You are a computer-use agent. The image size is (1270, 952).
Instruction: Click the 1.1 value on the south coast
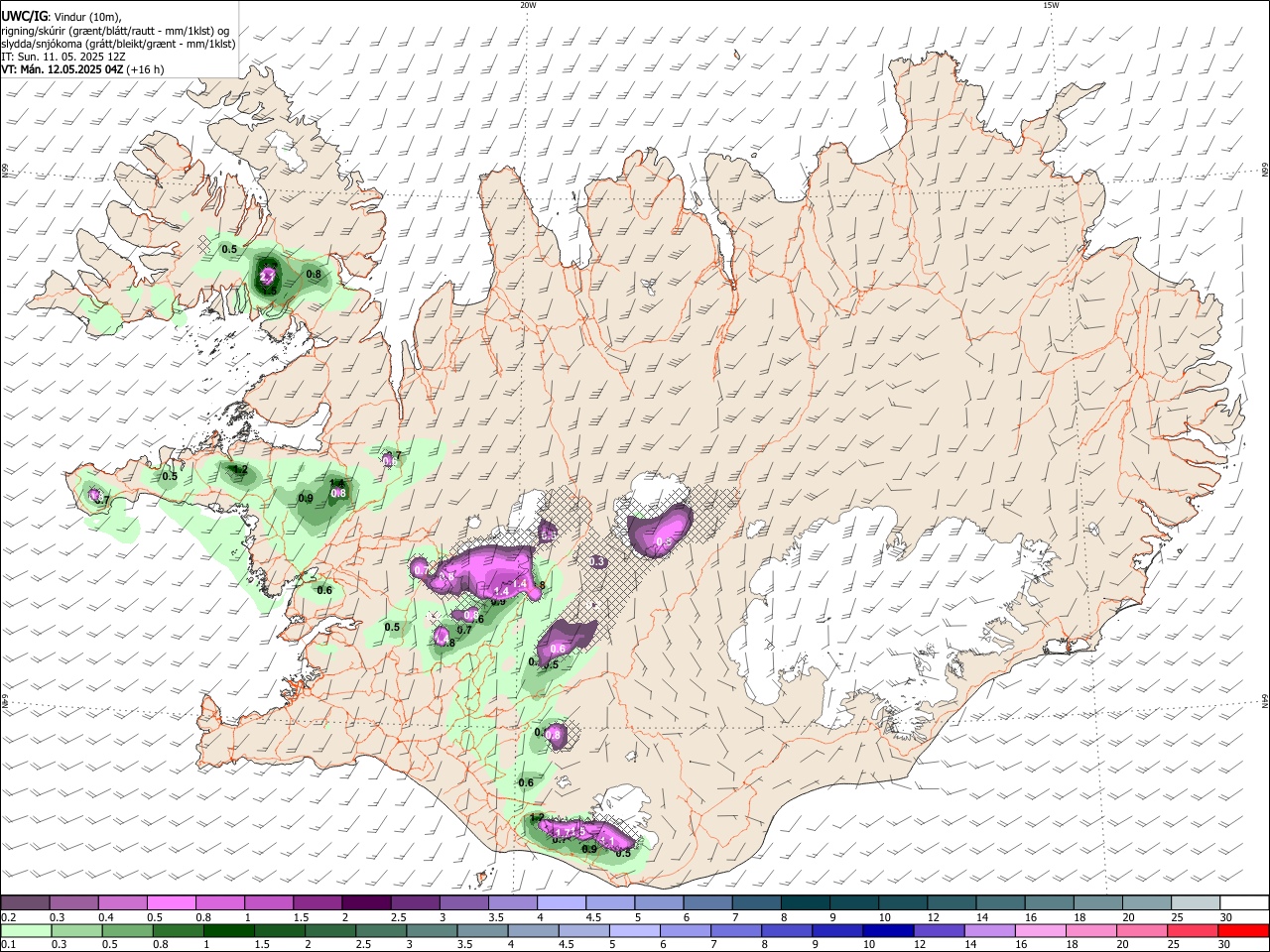pos(610,841)
